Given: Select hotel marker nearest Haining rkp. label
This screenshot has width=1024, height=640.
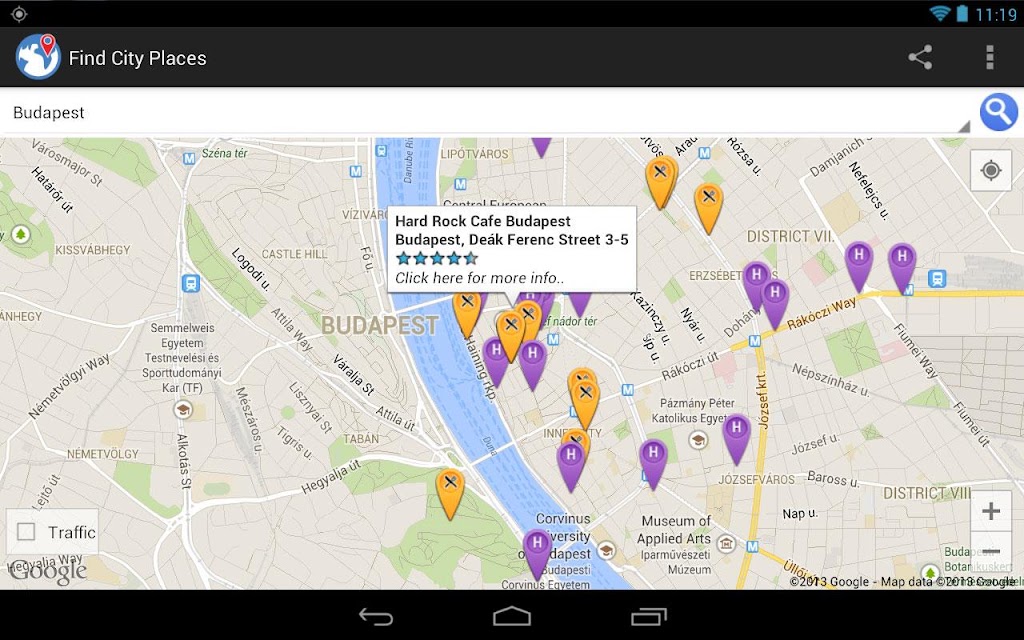Looking at the screenshot, I should click(x=496, y=362).
